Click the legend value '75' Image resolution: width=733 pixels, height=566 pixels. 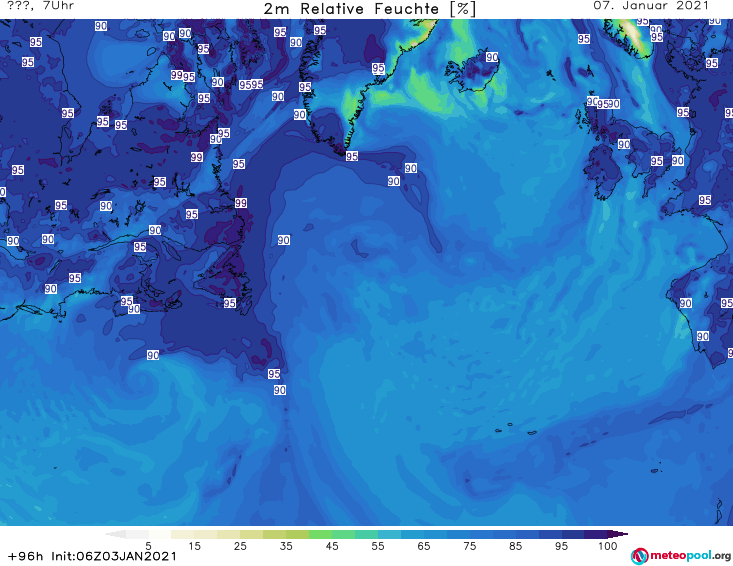[x=469, y=546]
